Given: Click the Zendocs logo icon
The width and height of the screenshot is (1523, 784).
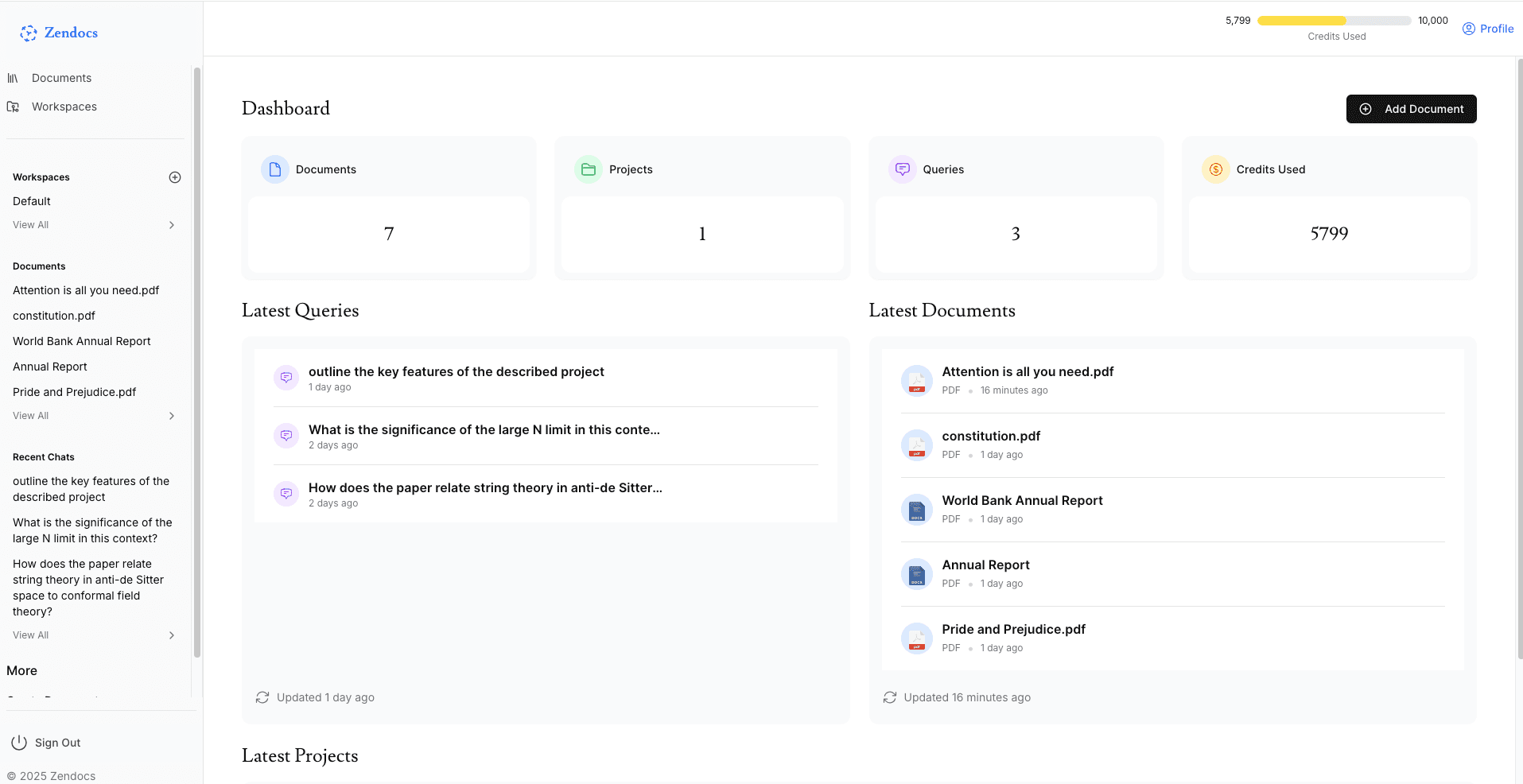Looking at the screenshot, I should pos(28,33).
